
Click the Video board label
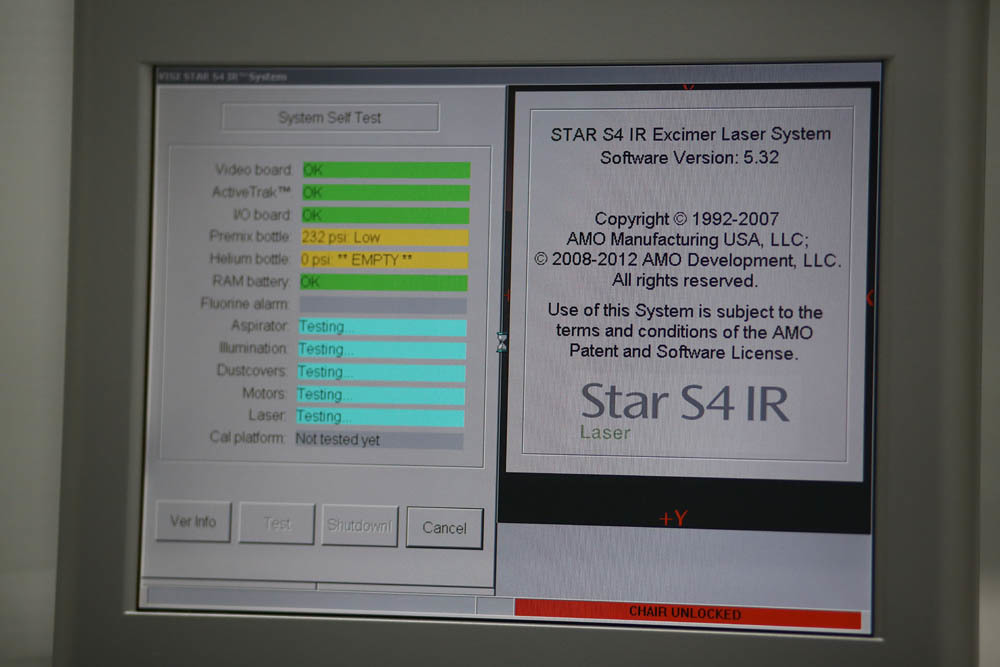pyautogui.click(x=254, y=170)
